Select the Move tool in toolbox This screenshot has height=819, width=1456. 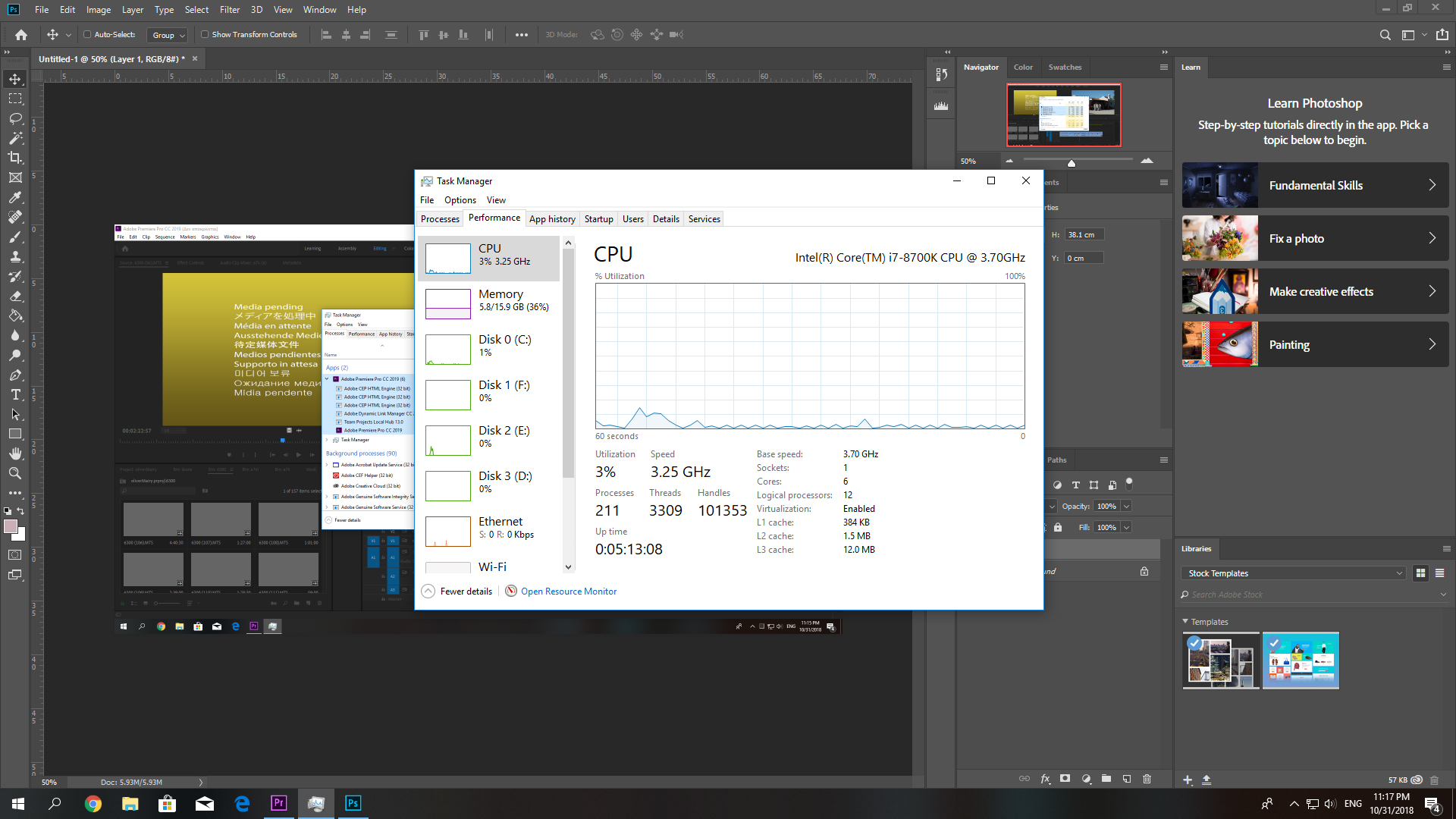15,79
